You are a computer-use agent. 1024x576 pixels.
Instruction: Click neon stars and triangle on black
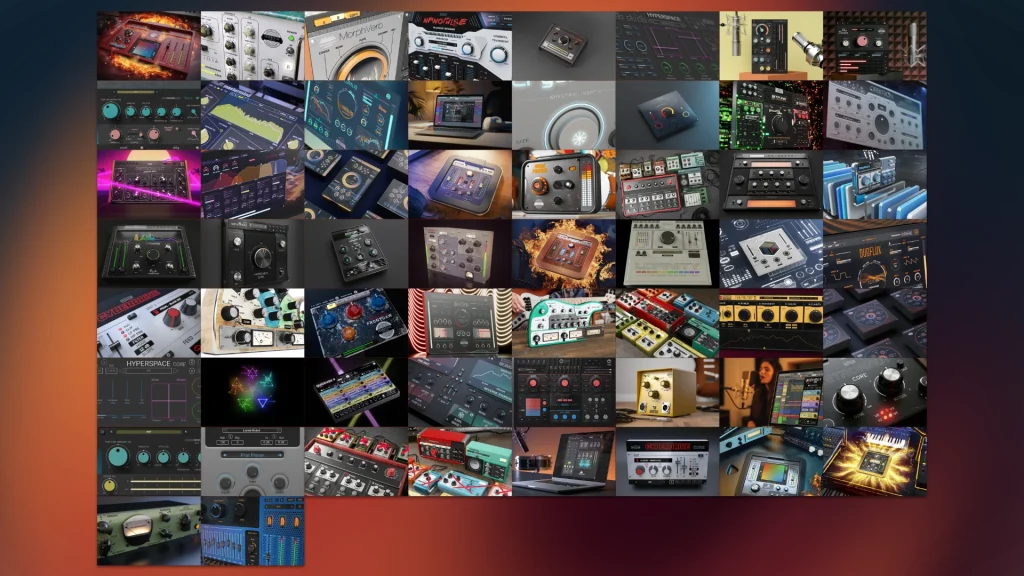pyautogui.click(x=253, y=392)
